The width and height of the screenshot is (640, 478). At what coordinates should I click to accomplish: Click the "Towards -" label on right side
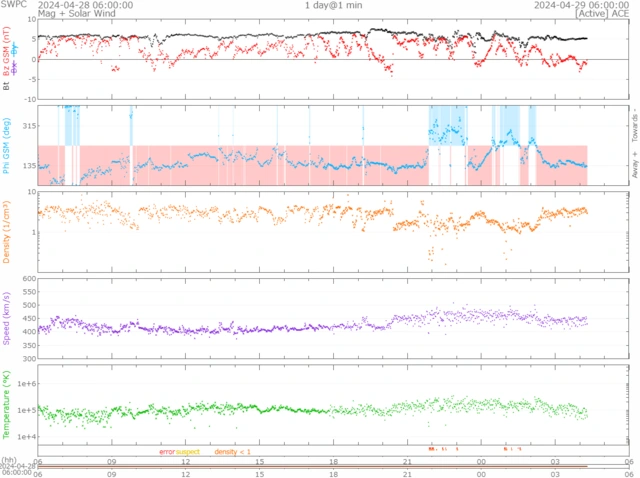tap(634, 124)
